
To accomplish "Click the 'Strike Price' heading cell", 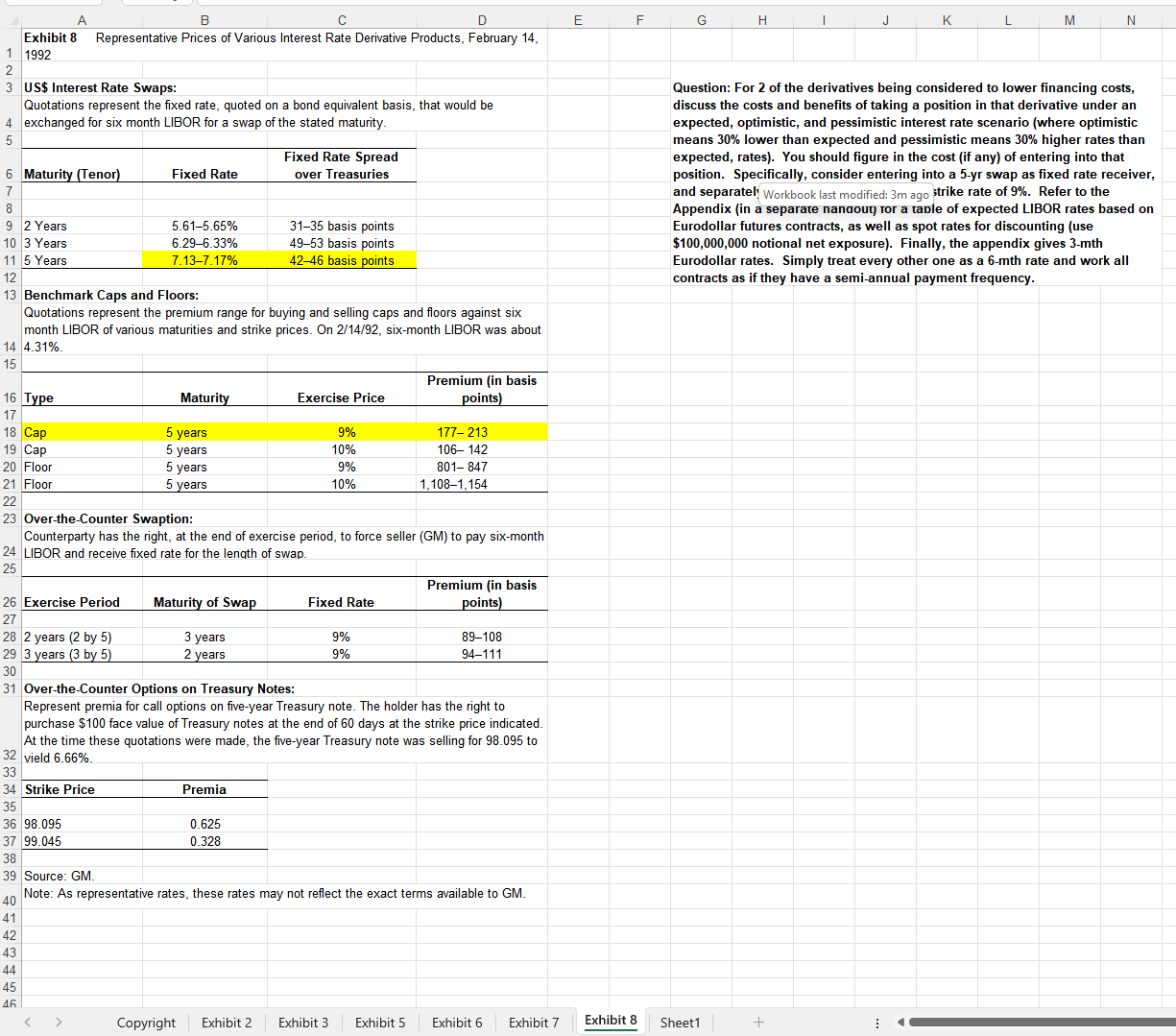I will pos(82,789).
